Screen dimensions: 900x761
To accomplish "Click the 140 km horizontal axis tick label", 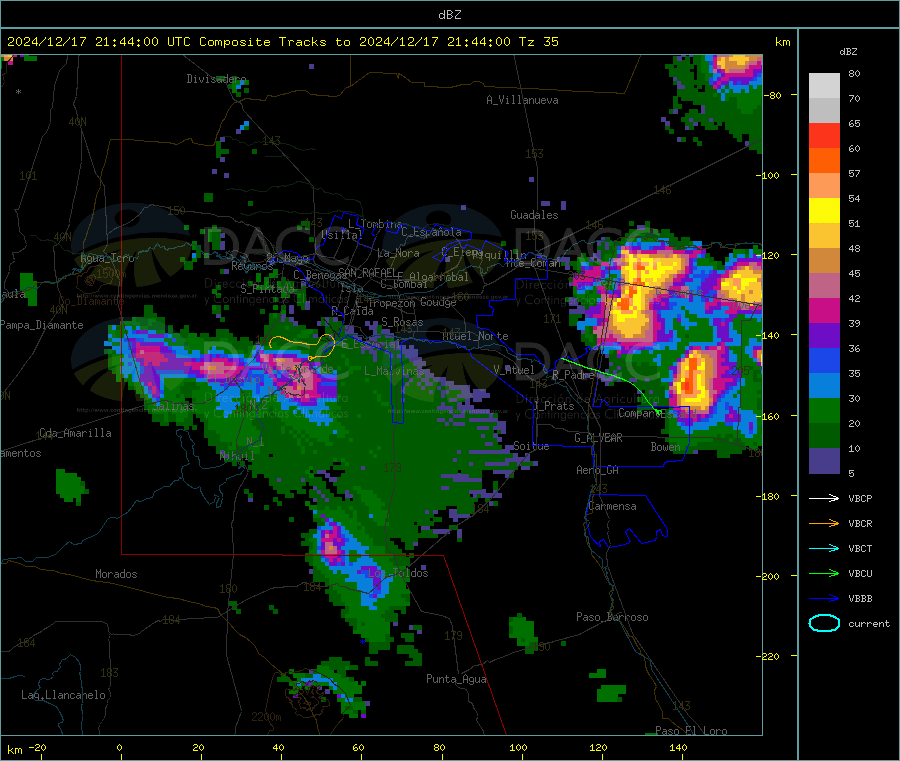I will point(678,747).
